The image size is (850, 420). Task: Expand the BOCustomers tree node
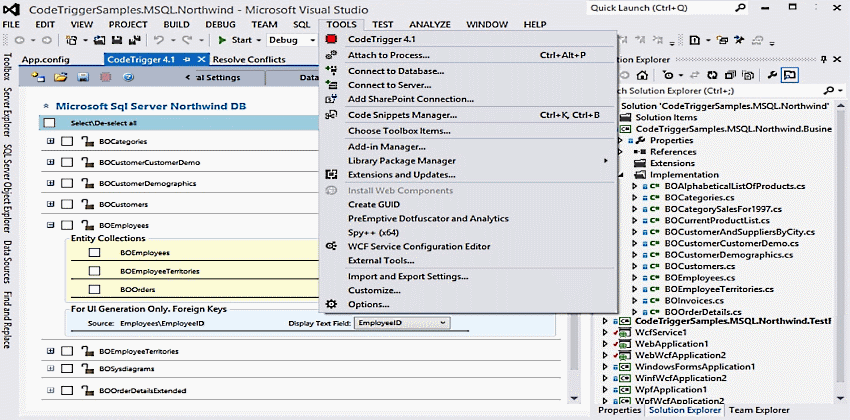coord(49,205)
